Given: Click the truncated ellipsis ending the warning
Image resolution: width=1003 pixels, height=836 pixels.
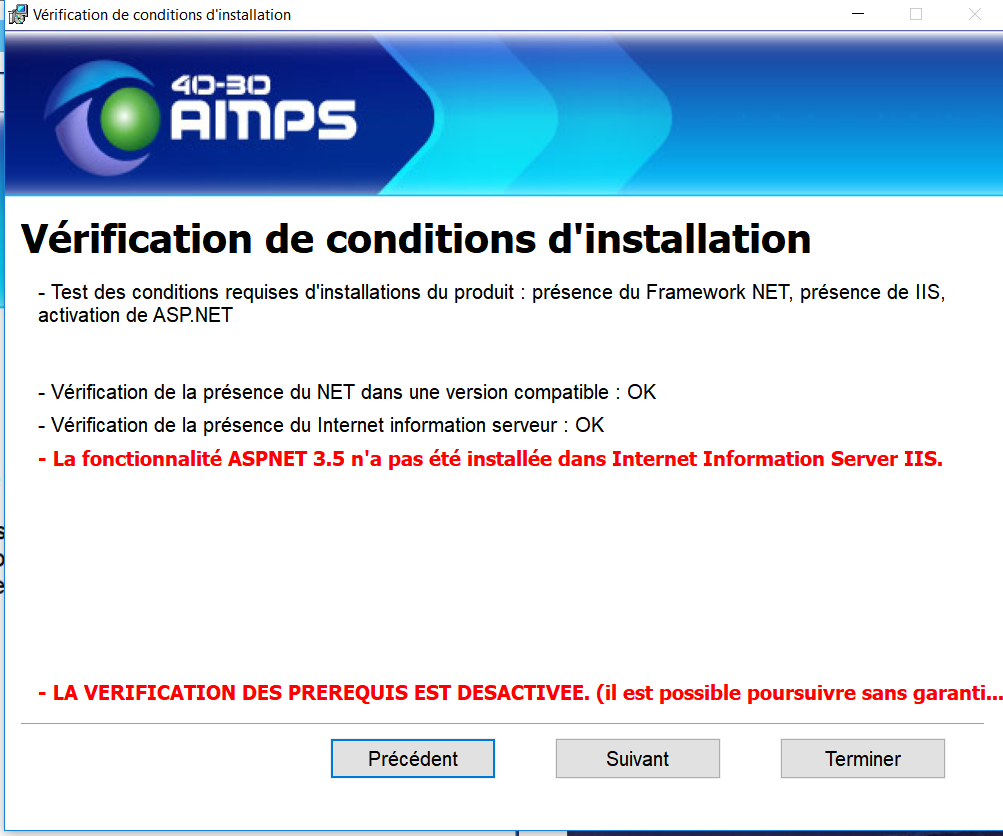Looking at the screenshot, I should pyautogui.click(x=994, y=693).
